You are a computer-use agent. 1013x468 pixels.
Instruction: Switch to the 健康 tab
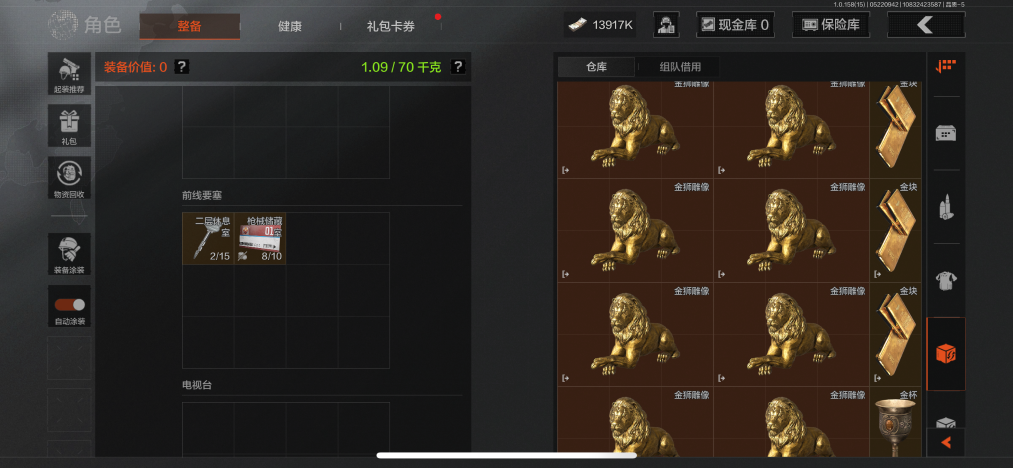click(289, 27)
